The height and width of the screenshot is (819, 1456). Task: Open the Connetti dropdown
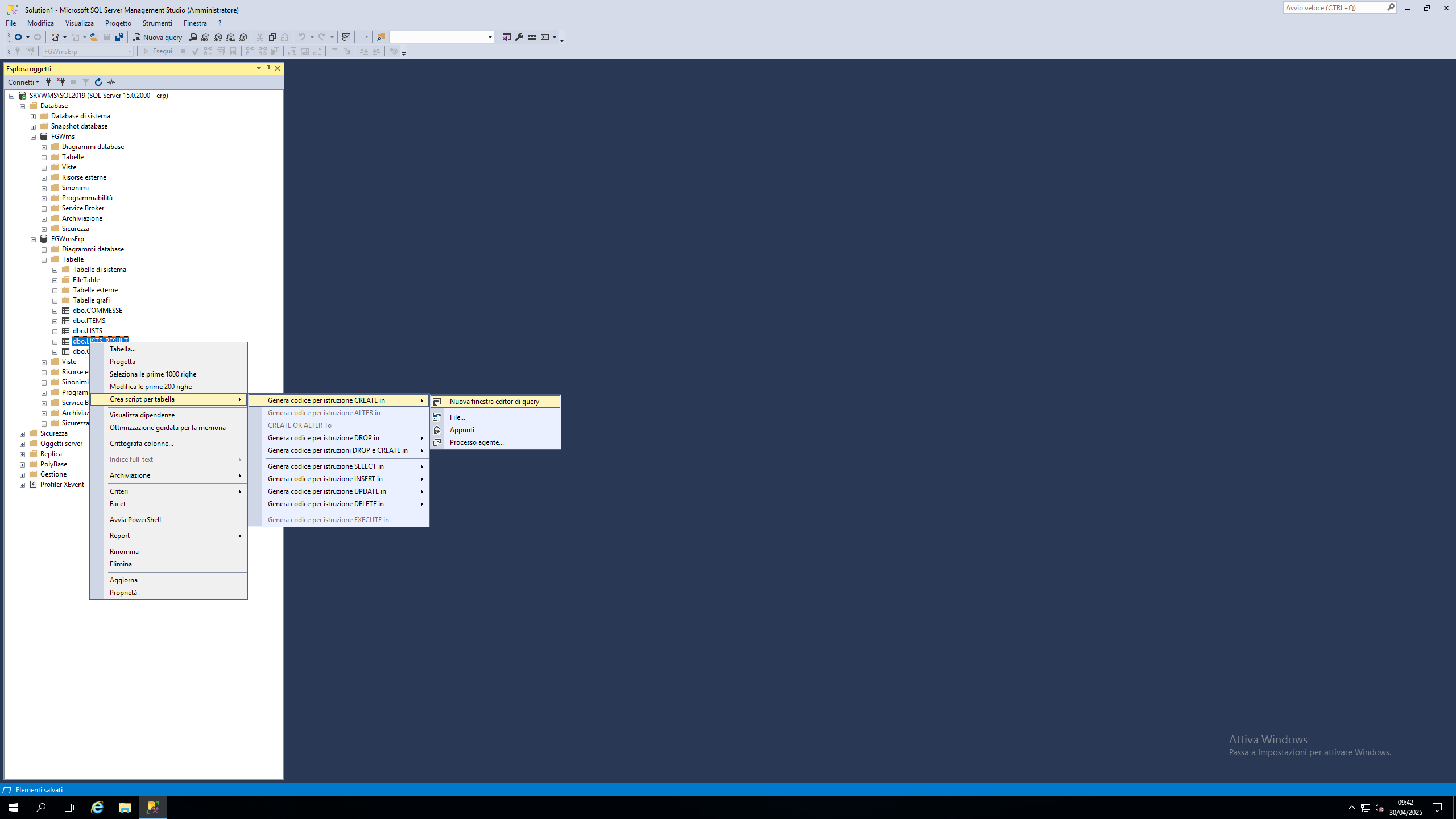(24, 82)
